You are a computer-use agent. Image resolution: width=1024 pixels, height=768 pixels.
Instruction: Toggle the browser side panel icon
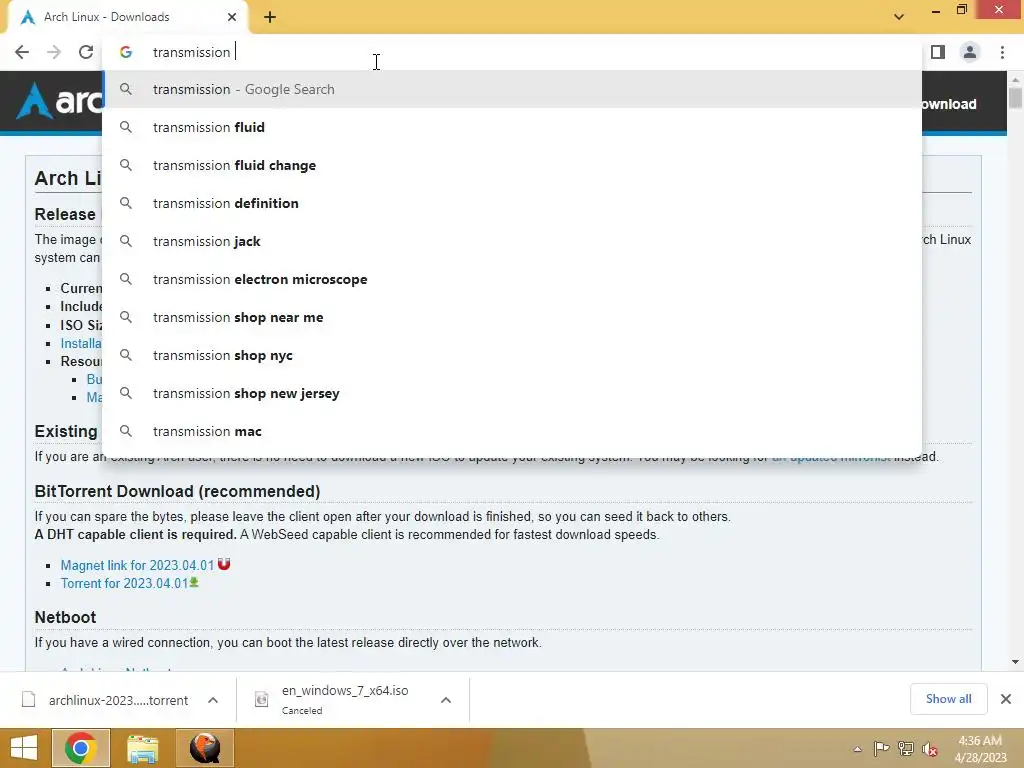(938, 52)
